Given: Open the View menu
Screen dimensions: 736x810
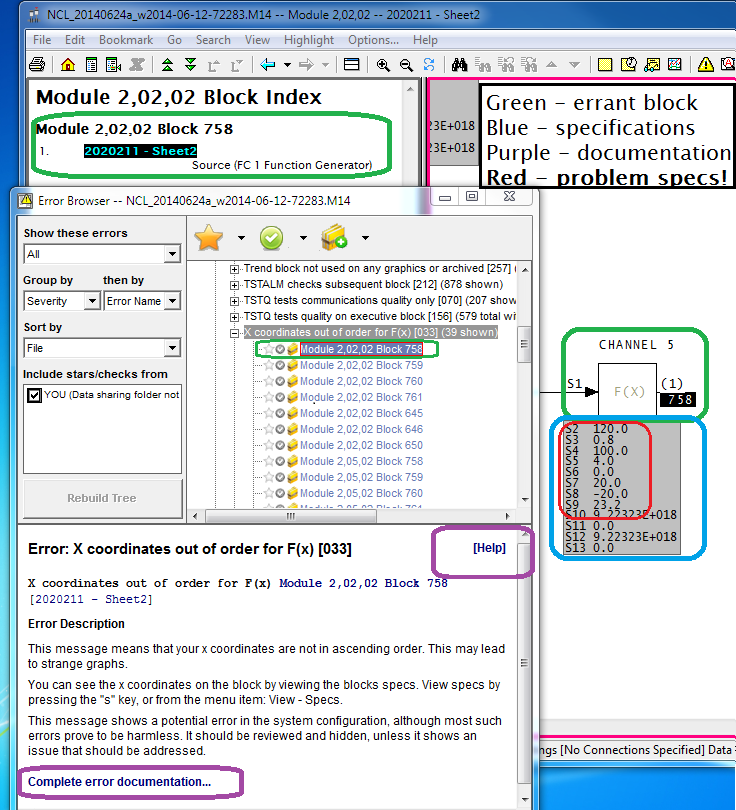Looking at the screenshot, I should [257, 40].
